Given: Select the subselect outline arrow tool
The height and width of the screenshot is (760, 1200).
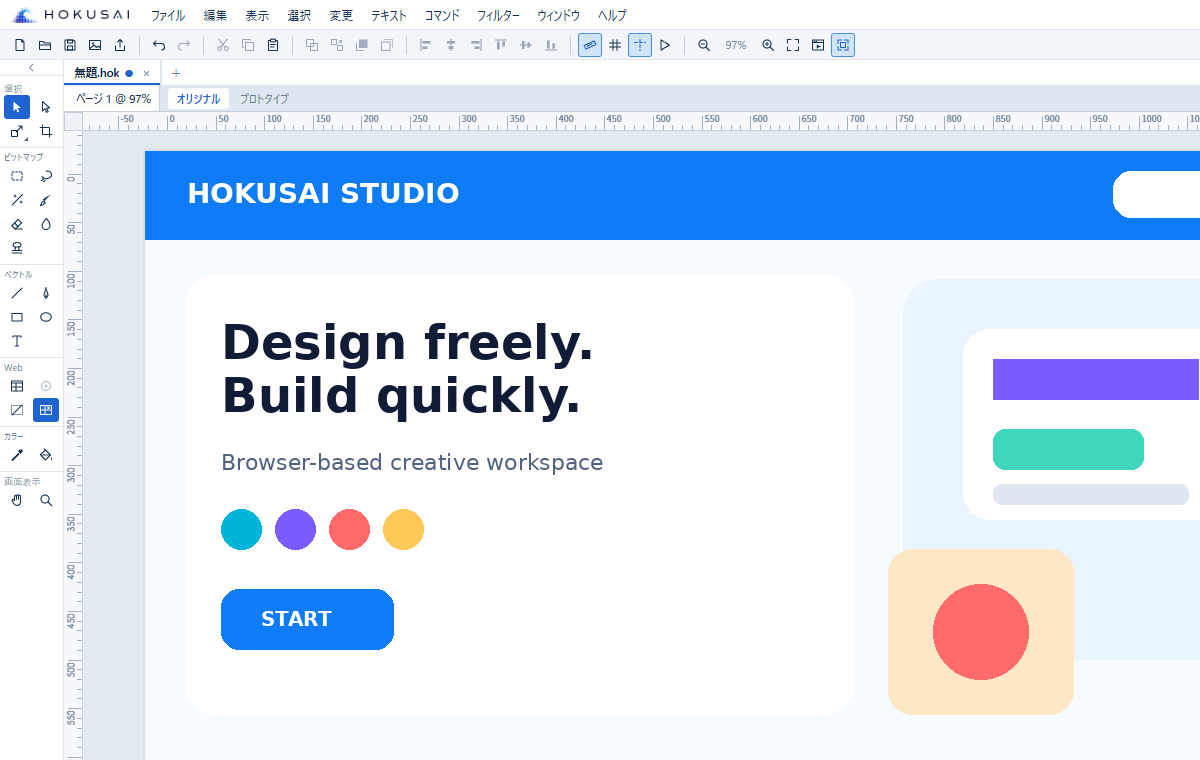Looking at the screenshot, I should click(x=46, y=107).
